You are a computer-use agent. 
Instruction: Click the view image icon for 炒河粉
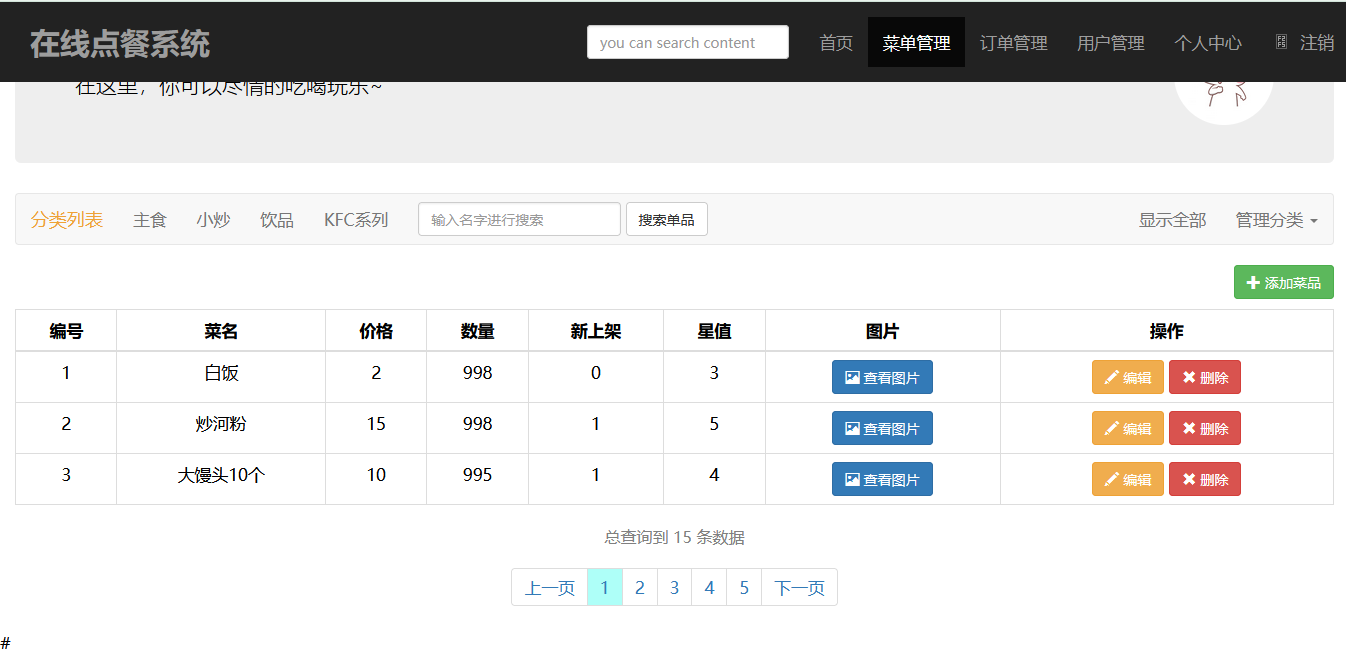coord(851,428)
